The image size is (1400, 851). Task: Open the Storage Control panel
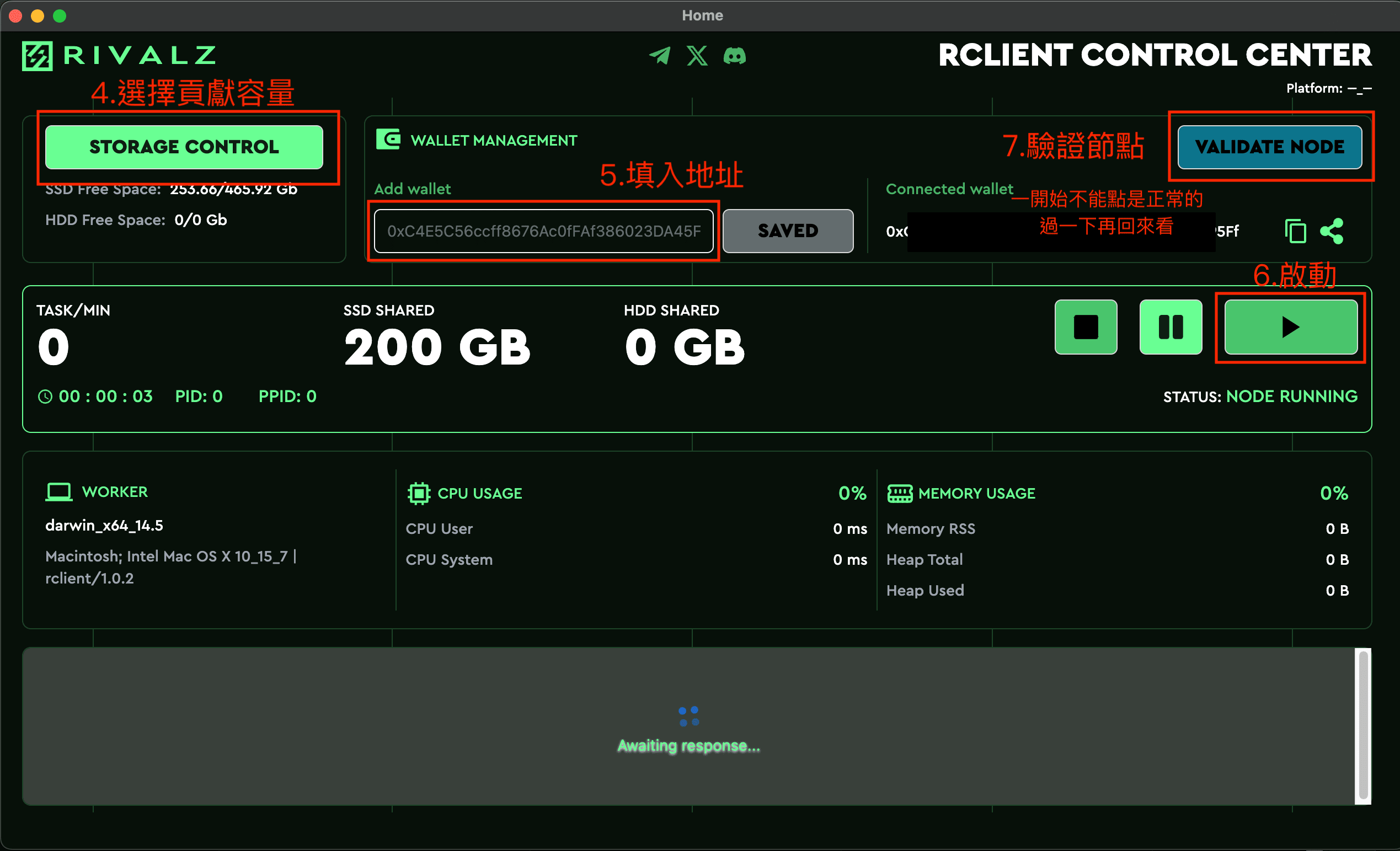coord(184,147)
